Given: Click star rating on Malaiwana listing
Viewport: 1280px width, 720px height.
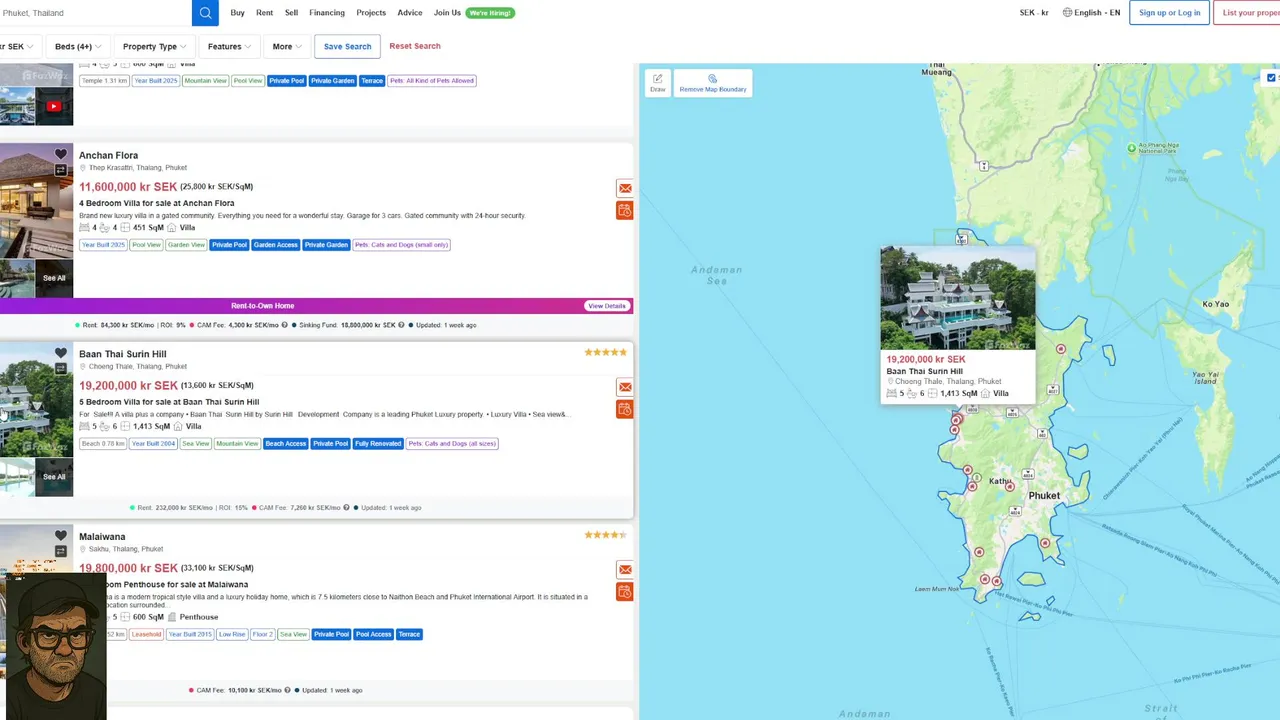Looking at the screenshot, I should pos(606,535).
